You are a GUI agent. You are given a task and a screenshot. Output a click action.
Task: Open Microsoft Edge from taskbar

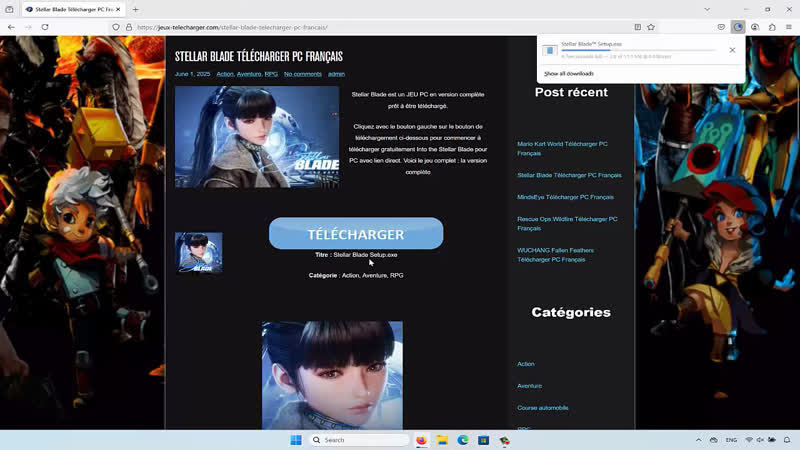(463, 440)
